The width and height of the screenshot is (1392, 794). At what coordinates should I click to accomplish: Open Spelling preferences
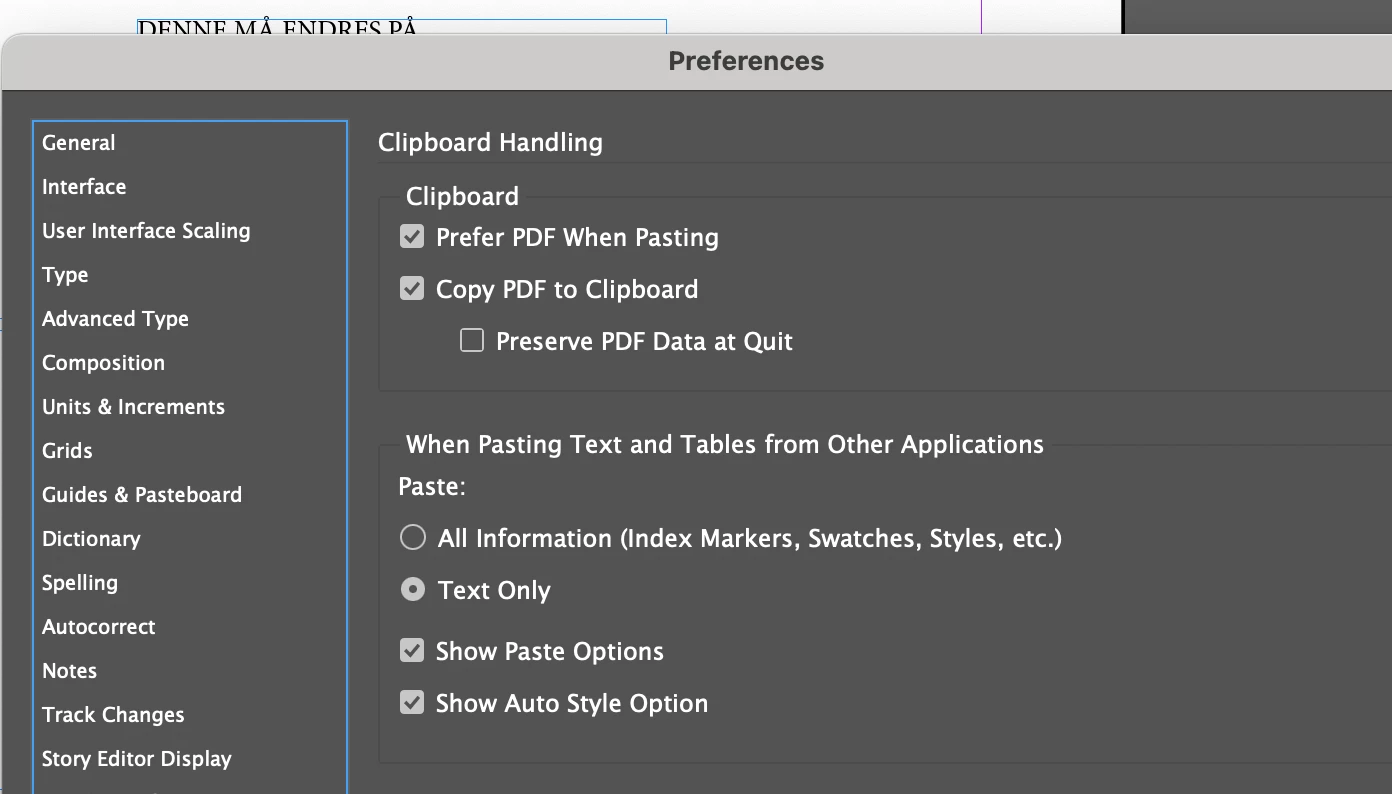coord(80,583)
